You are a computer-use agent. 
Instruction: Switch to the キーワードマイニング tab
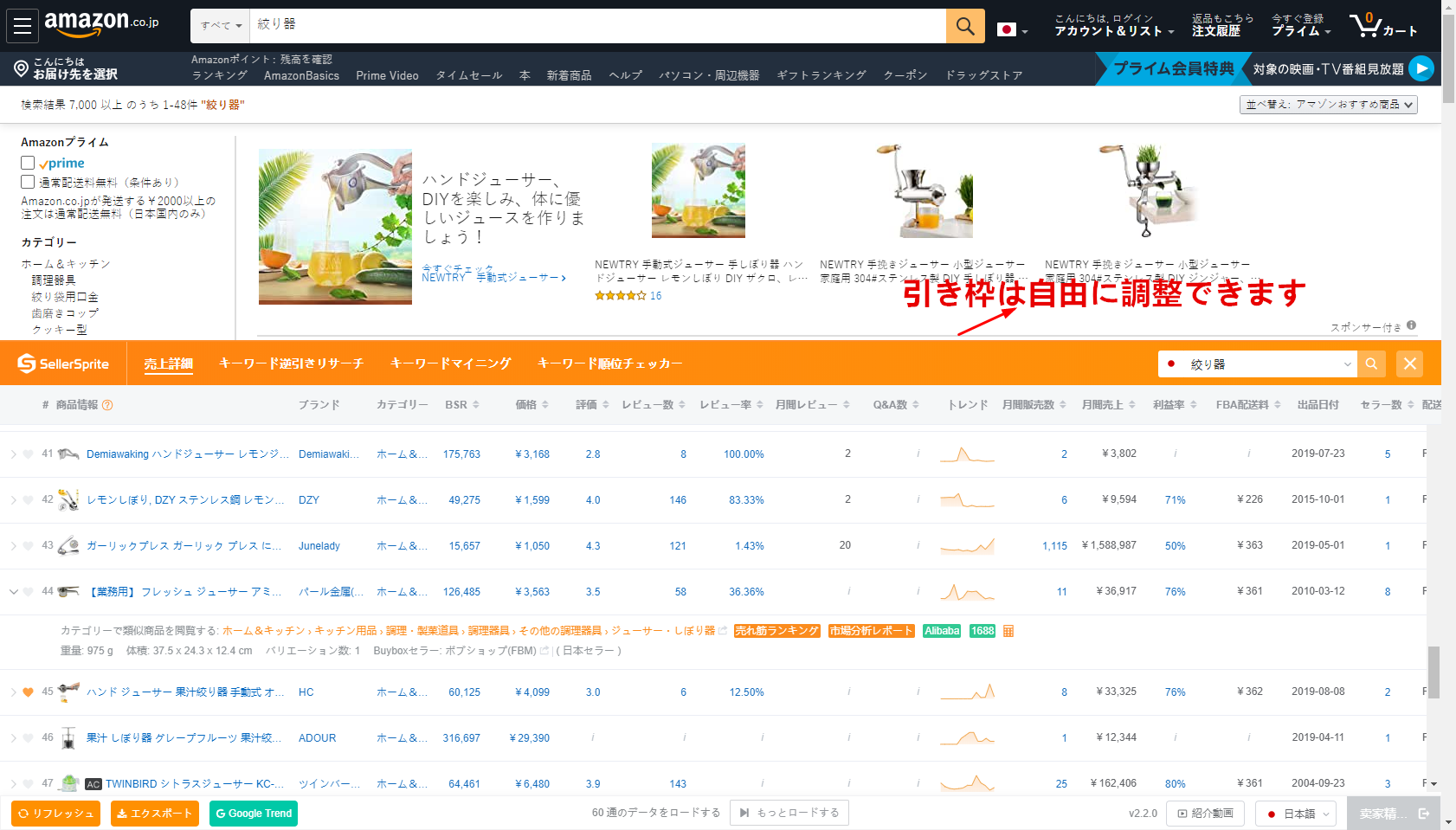(450, 364)
